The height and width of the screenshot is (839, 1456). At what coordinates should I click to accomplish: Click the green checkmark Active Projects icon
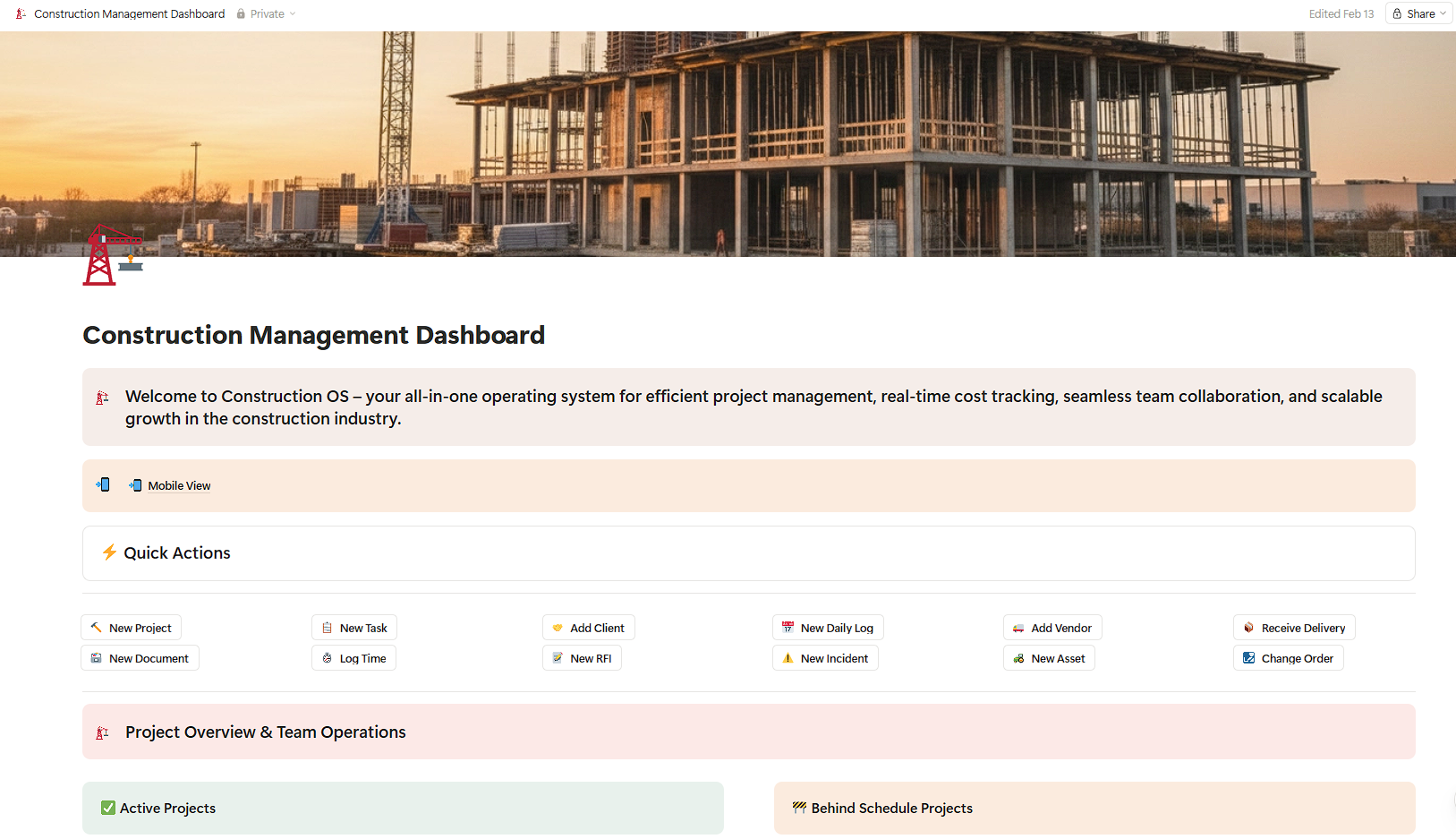[108, 808]
